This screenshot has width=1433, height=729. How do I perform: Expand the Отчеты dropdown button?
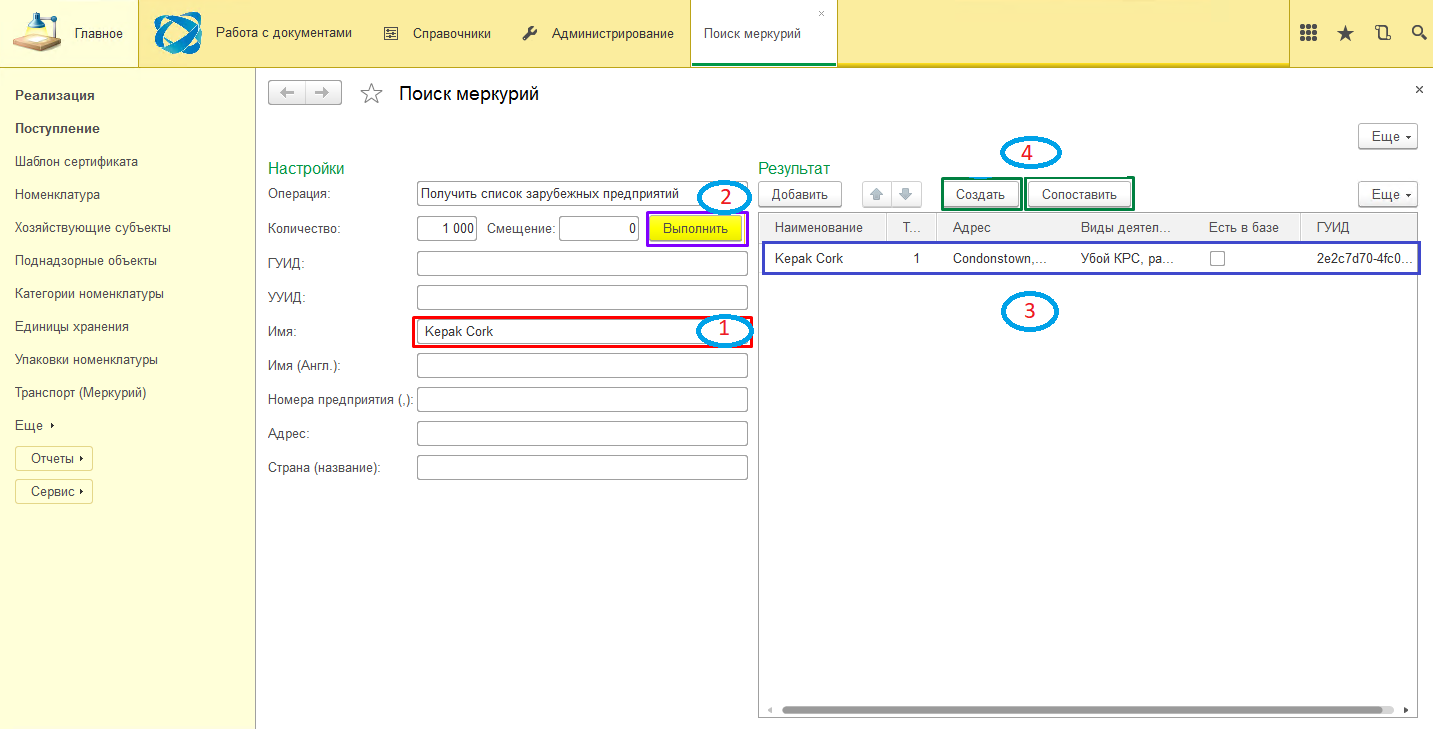(x=54, y=459)
